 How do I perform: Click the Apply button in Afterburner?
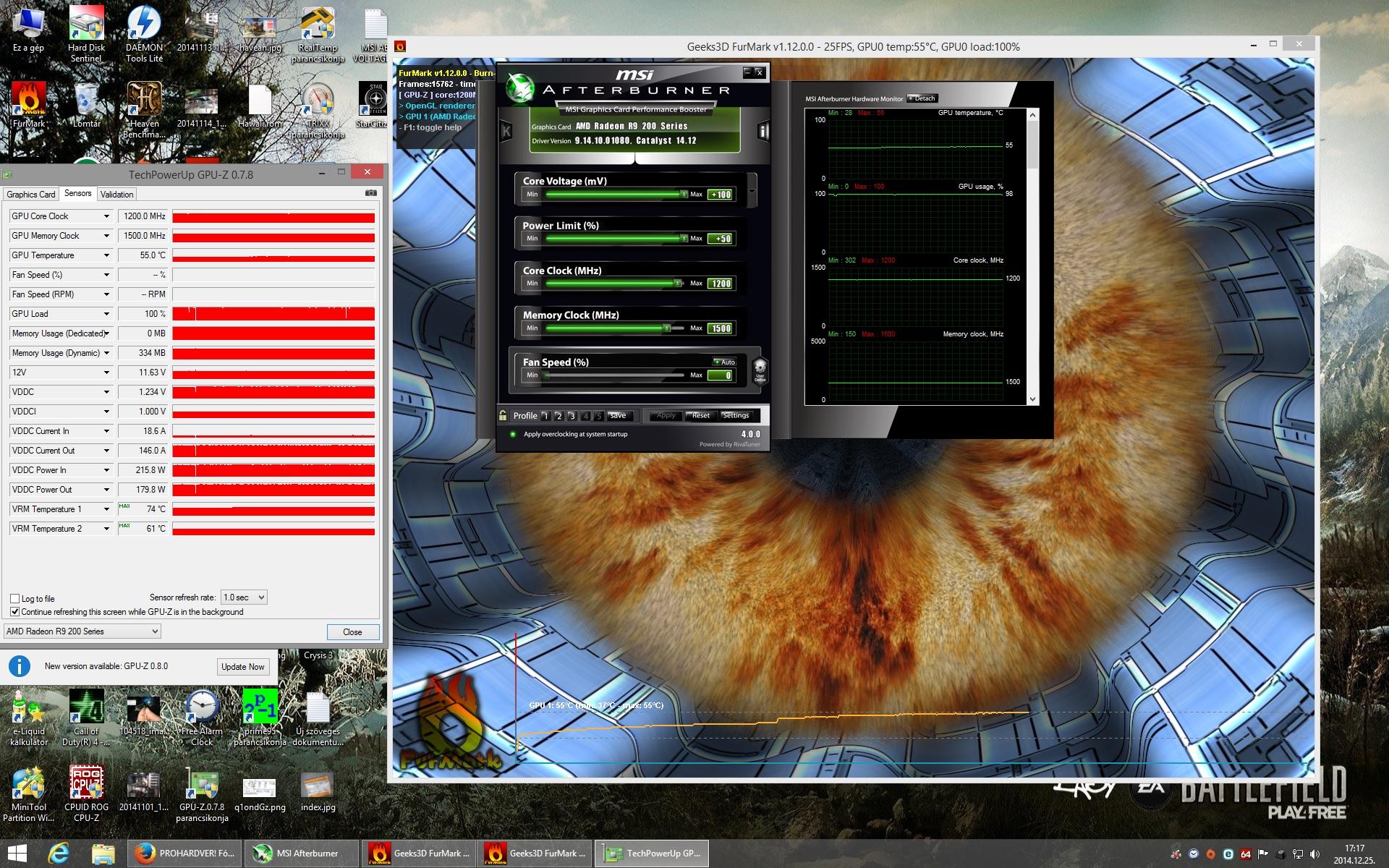coord(666,416)
